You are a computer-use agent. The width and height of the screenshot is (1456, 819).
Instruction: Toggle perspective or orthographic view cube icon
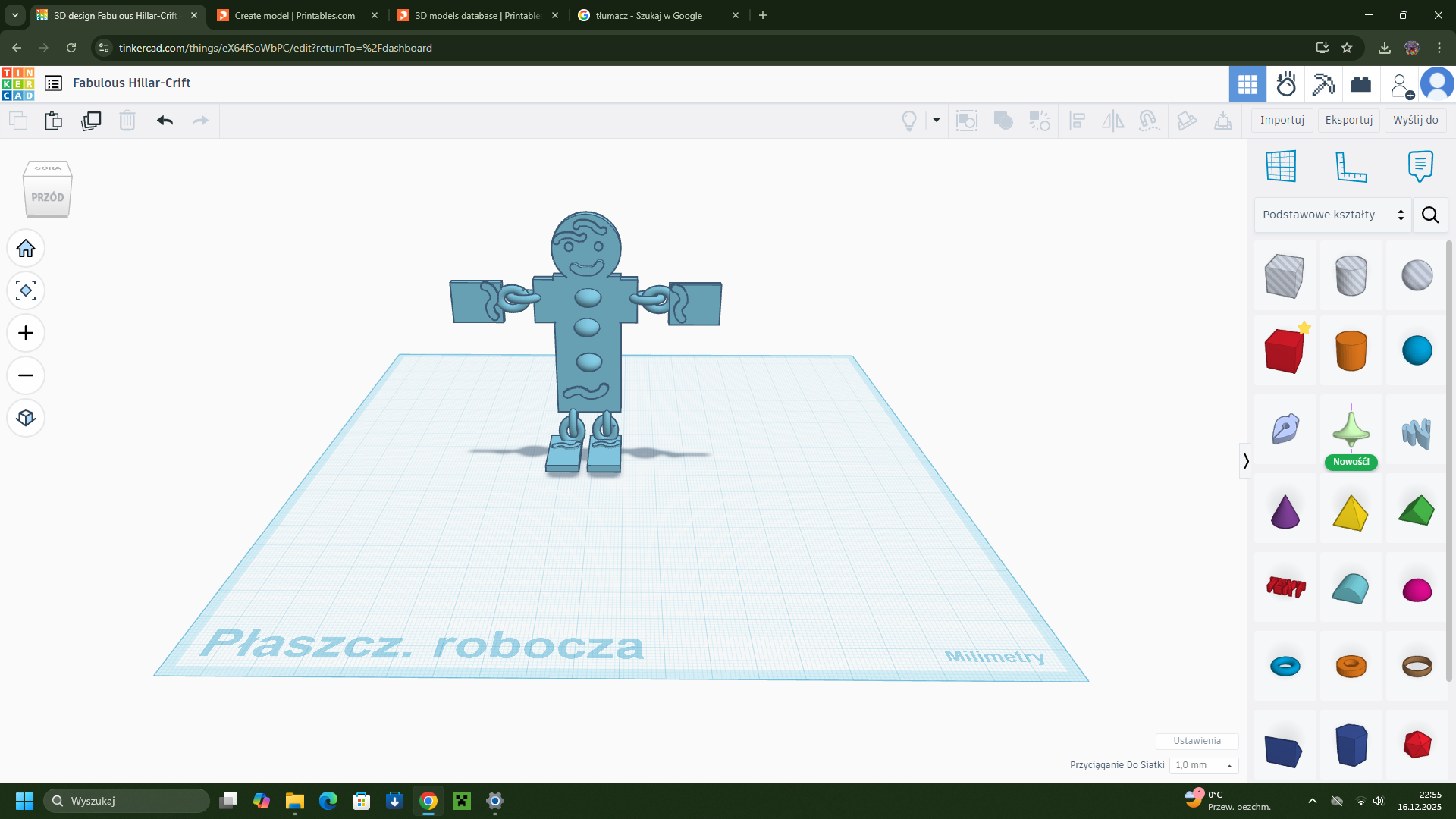pyautogui.click(x=26, y=418)
